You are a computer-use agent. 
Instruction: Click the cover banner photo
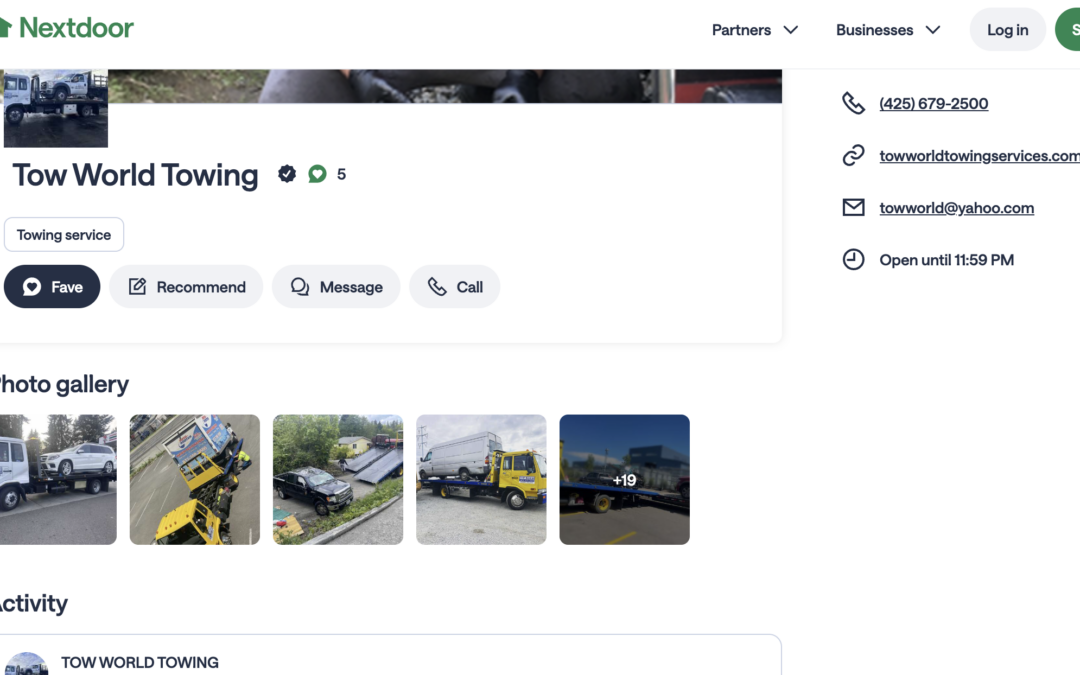(445, 86)
